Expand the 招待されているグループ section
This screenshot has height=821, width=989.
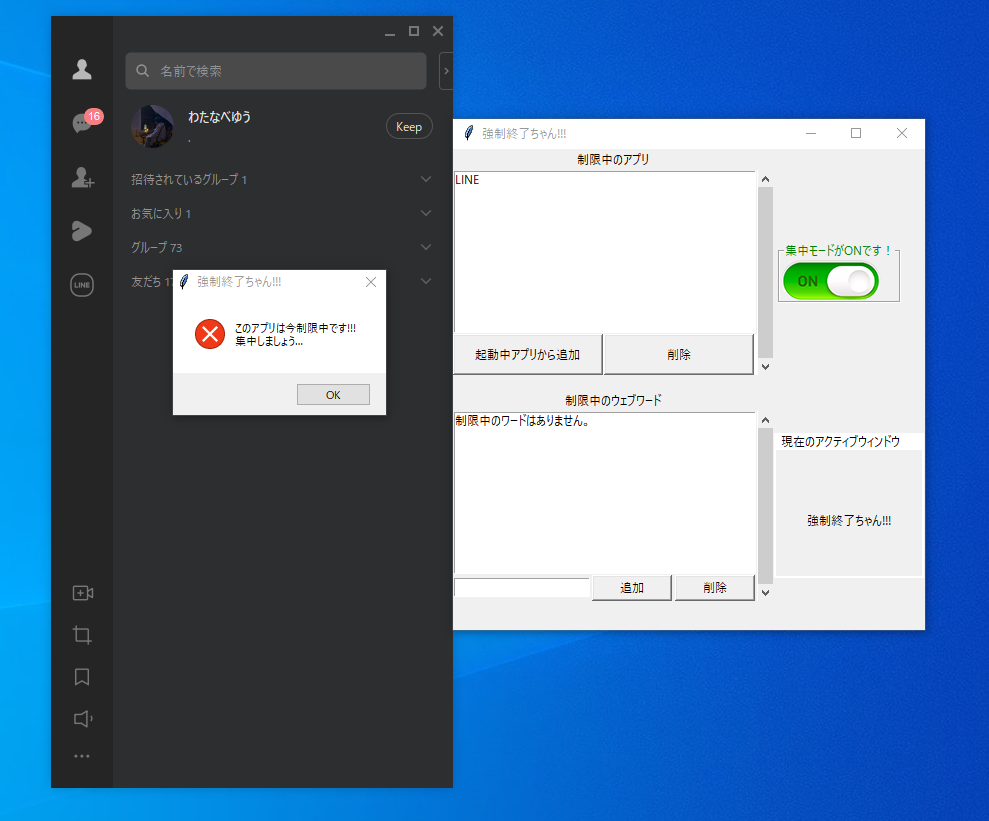(426, 180)
